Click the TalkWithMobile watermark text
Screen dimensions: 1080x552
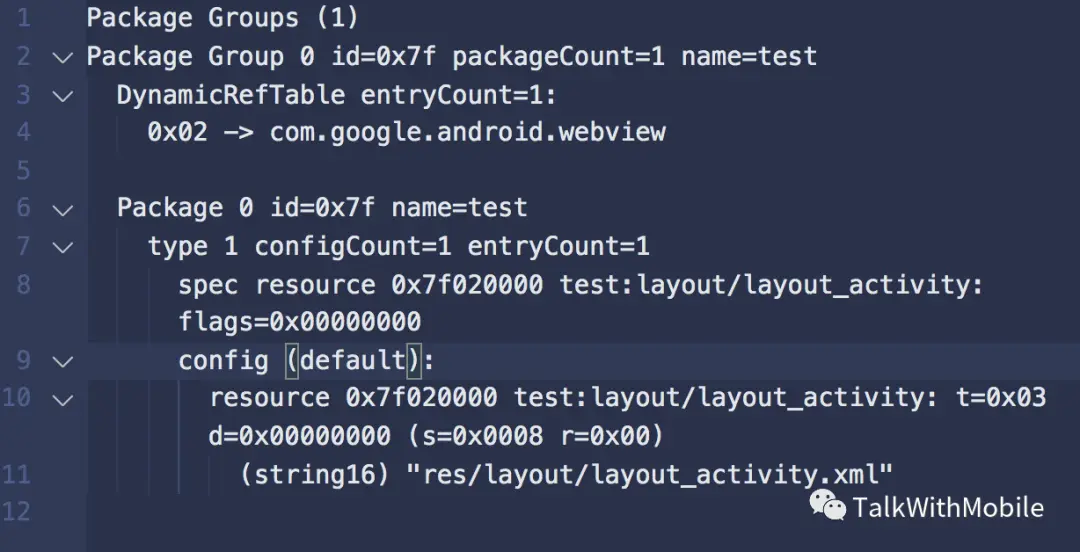tap(948, 508)
